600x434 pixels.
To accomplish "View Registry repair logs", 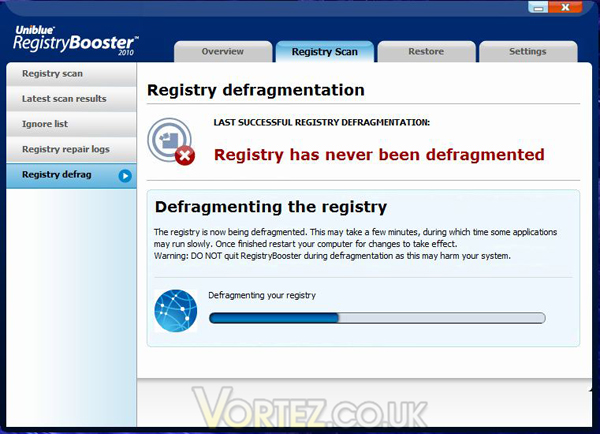I will 71,149.
